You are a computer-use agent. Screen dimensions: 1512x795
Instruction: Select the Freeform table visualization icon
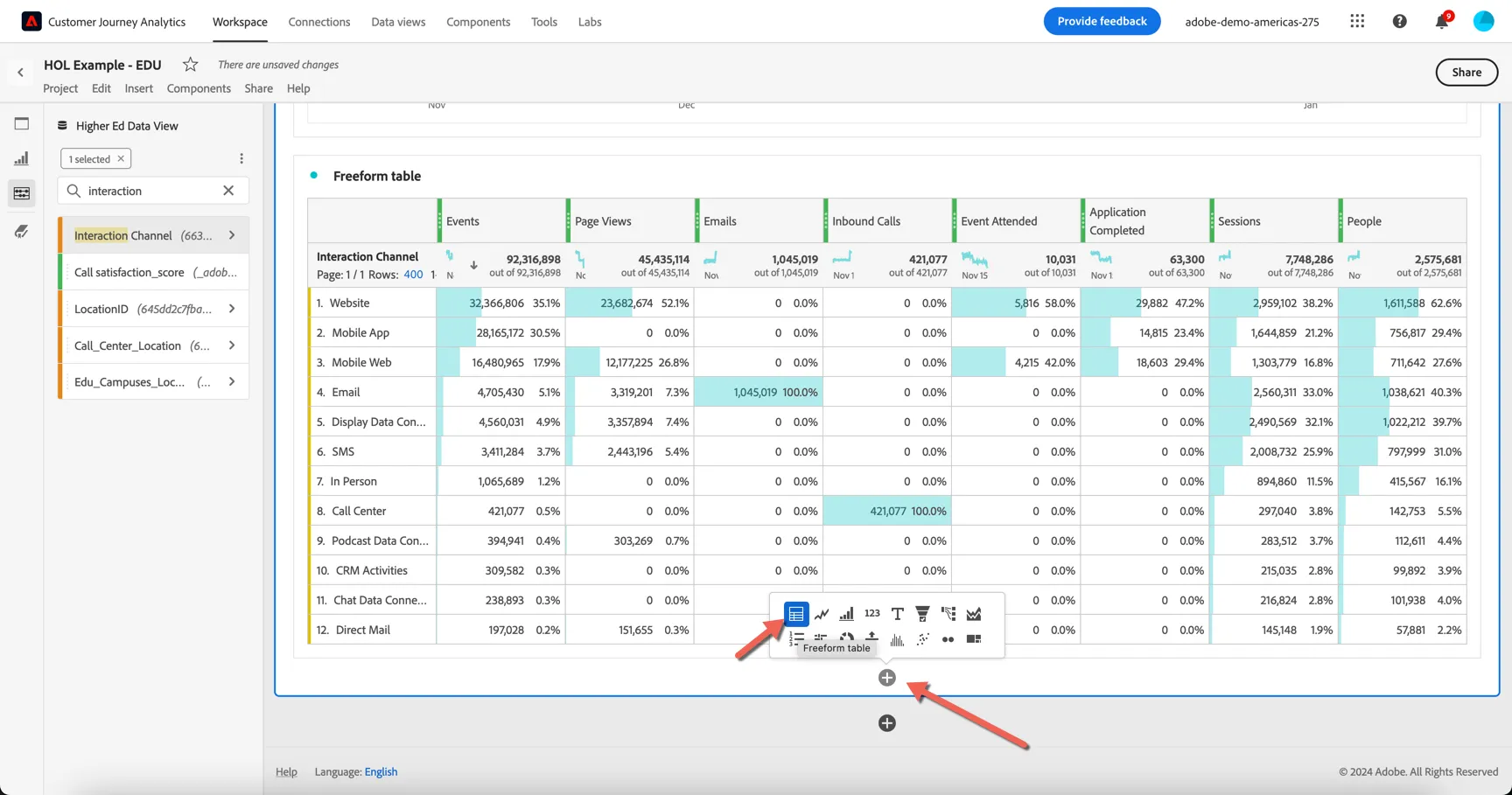[x=795, y=614]
